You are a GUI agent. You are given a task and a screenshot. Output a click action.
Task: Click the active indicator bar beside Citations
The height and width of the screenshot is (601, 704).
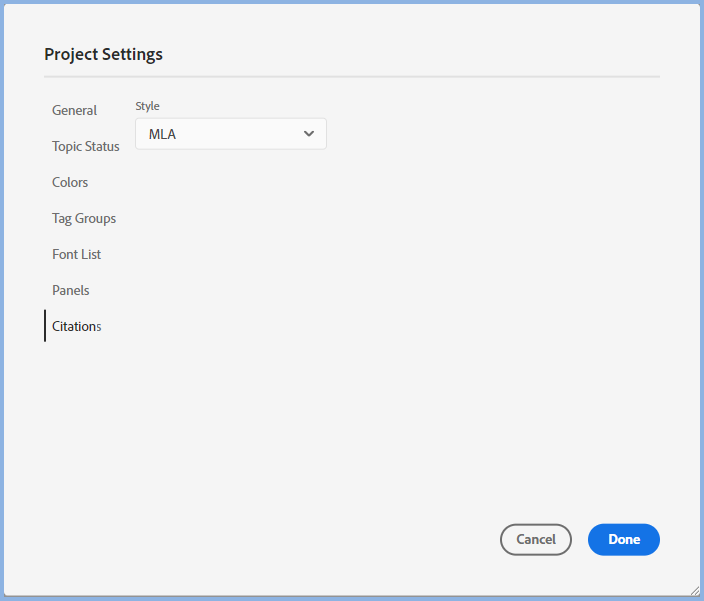pyautogui.click(x=45, y=326)
